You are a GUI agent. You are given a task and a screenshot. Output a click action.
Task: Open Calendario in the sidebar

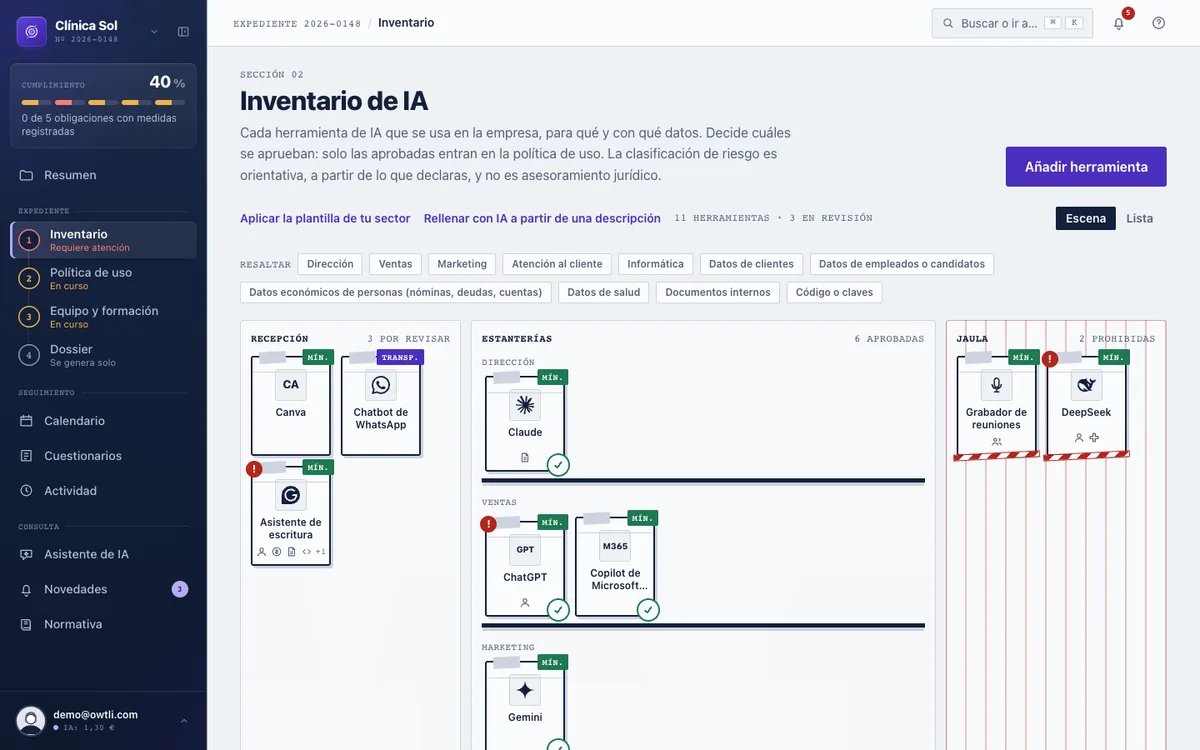click(x=103, y=421)
